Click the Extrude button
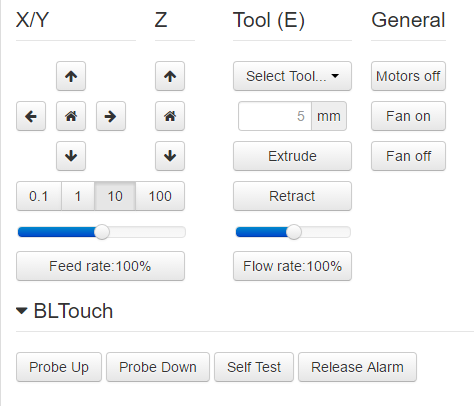474x406 pixels. (x=292, y=156)
